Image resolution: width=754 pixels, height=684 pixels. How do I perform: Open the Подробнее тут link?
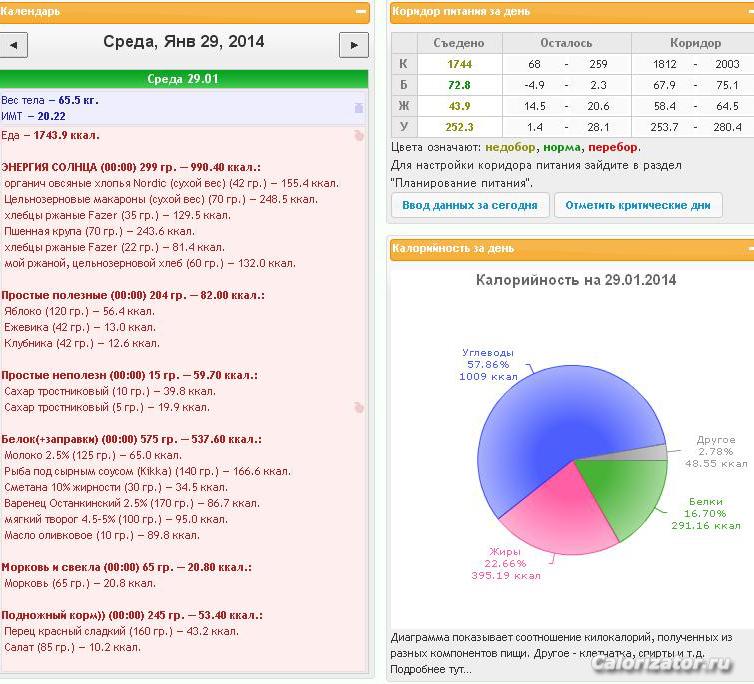tap(431, 669)
